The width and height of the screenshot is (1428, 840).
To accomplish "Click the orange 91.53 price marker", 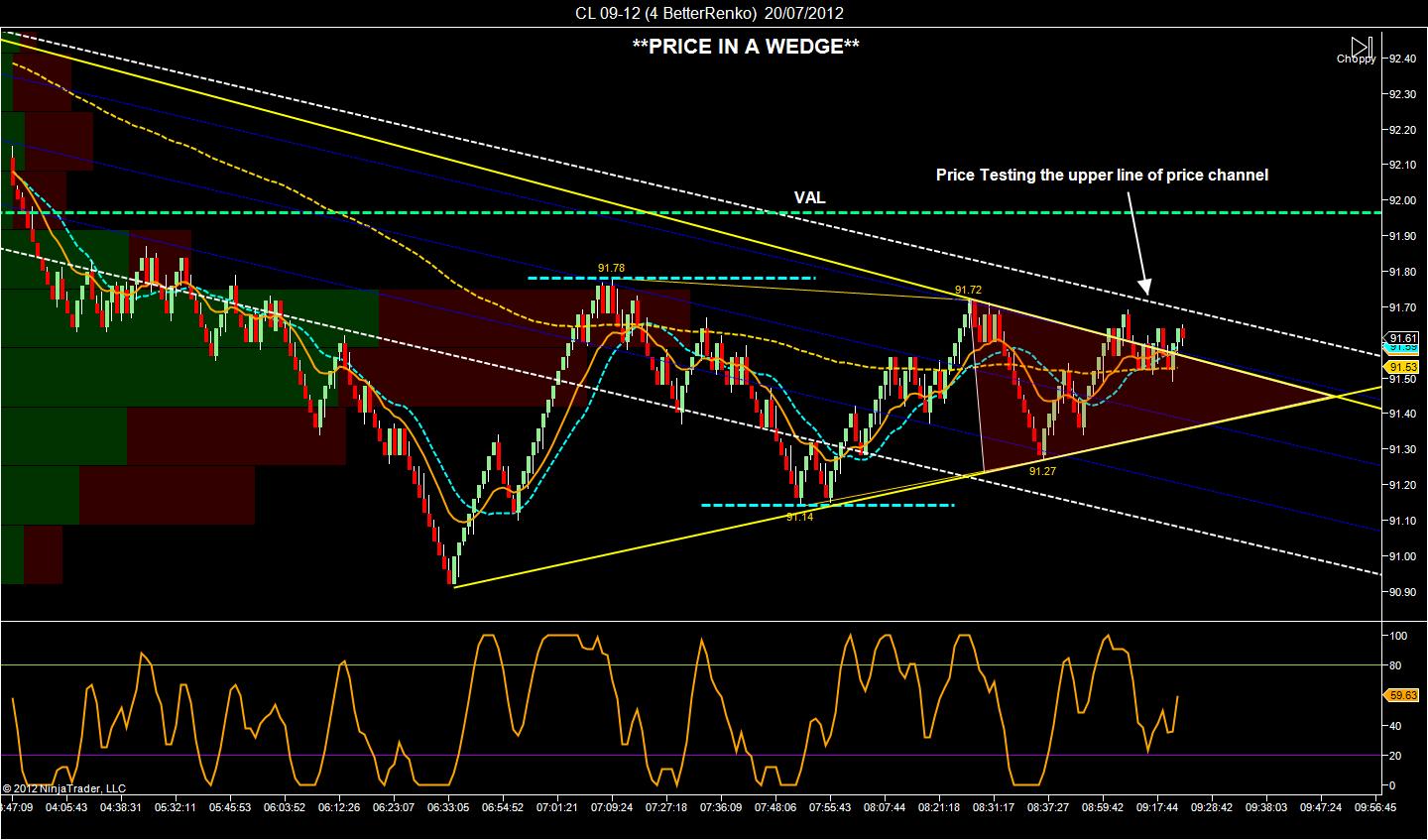I will tap(1403, 366).
